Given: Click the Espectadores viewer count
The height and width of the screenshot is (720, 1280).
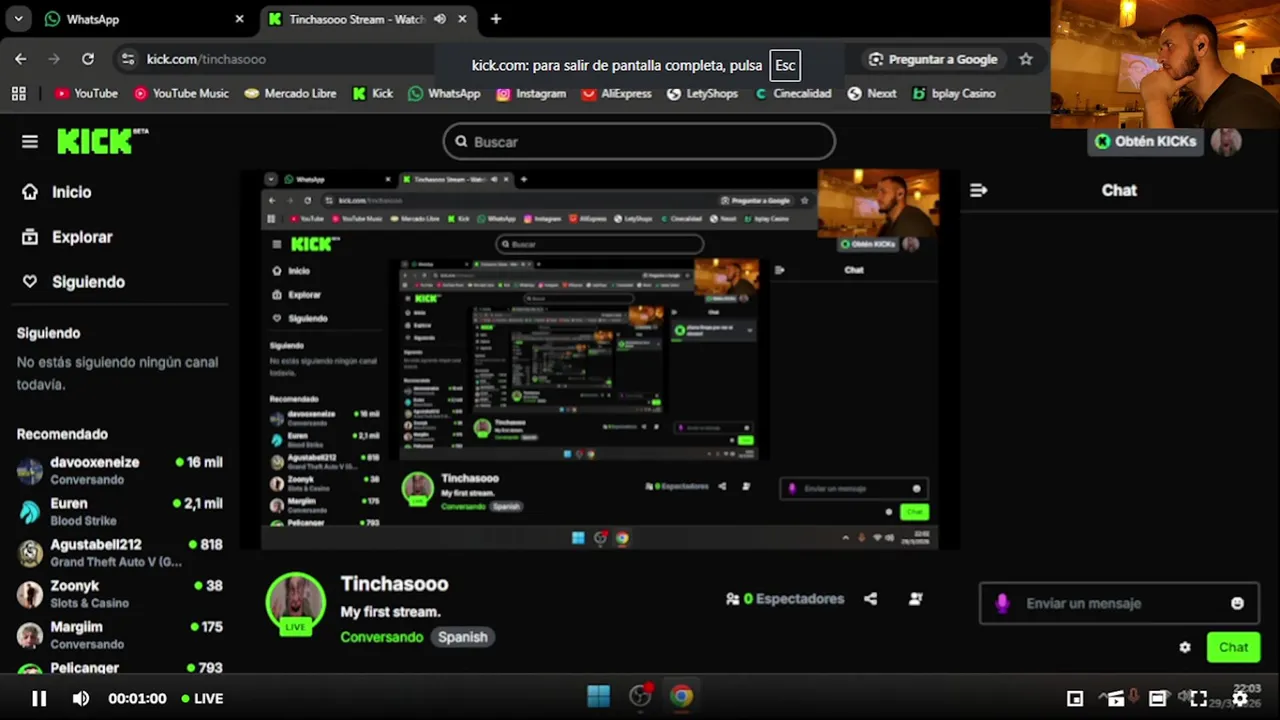Looking at the screenshot, I should (785, 599).
